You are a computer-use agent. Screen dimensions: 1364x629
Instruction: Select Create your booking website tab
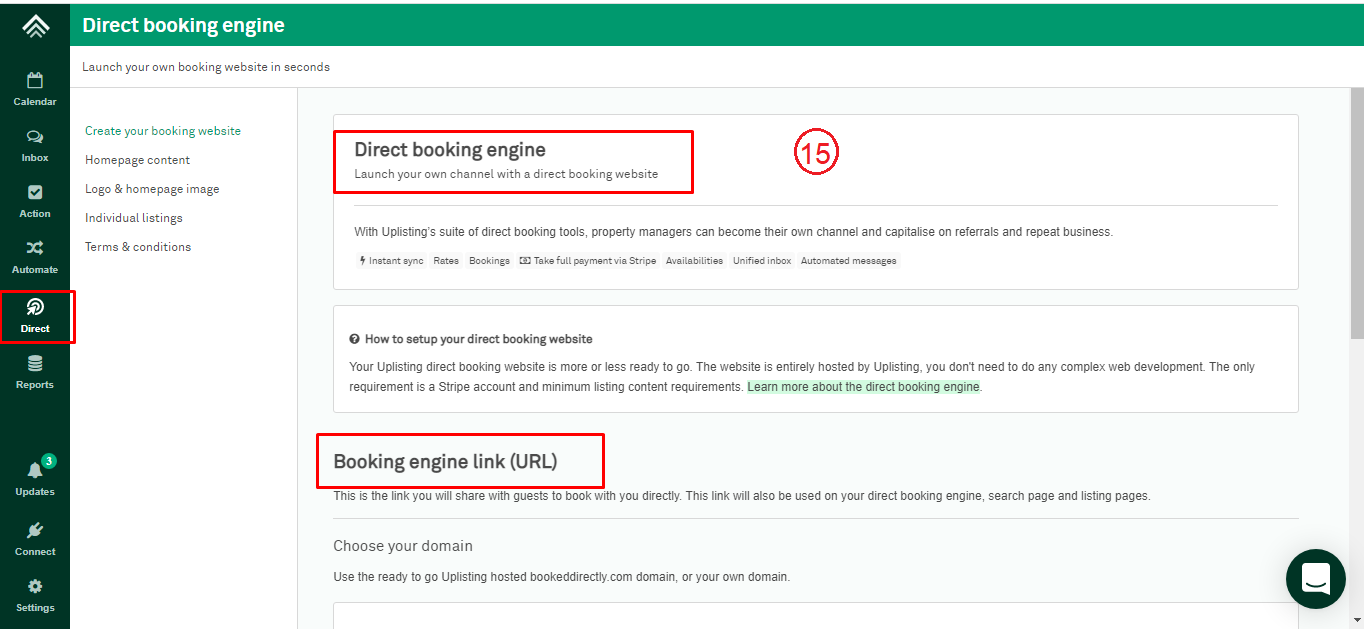(163, 131)
